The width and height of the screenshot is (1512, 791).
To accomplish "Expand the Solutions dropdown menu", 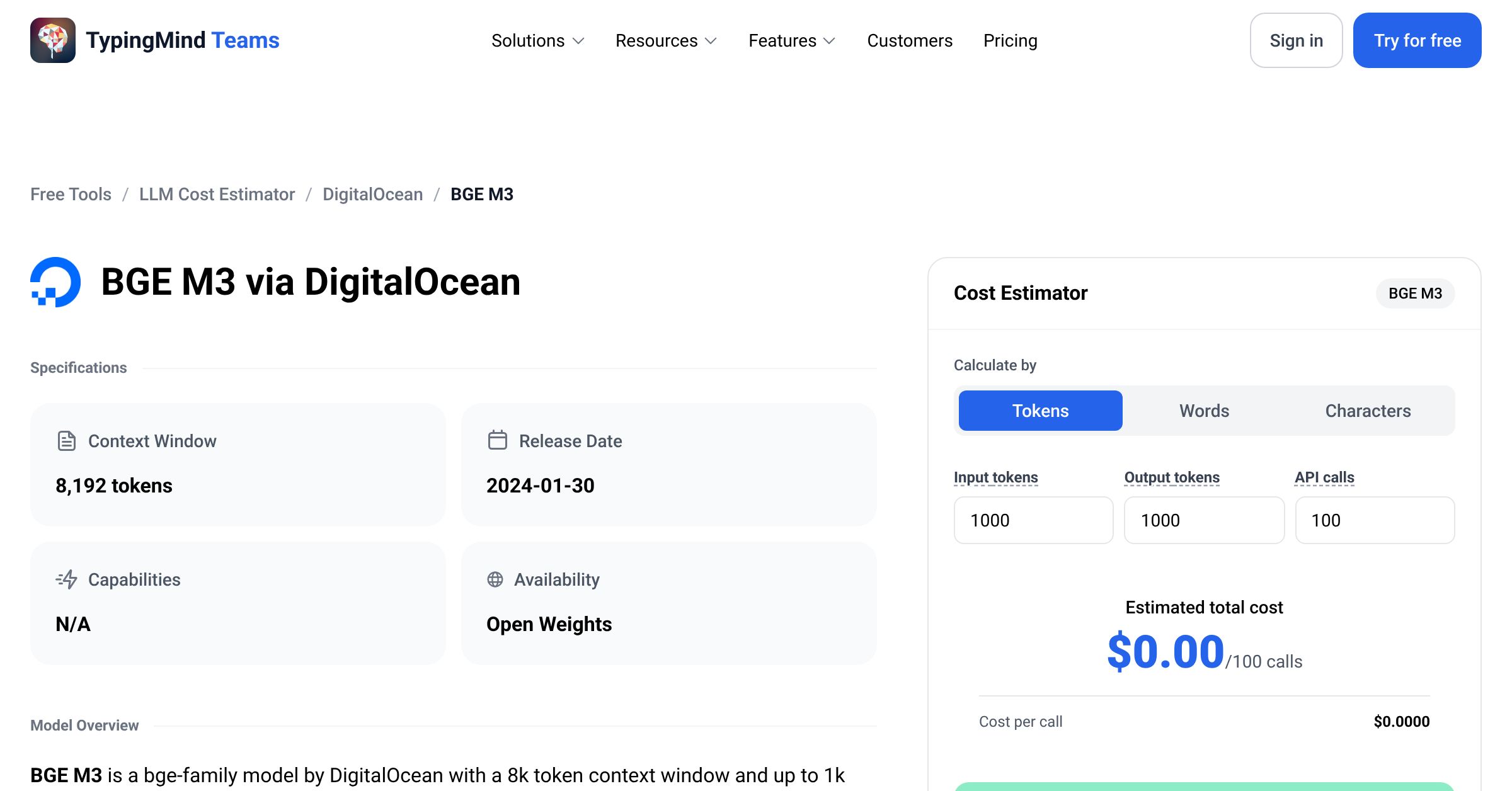I will (x=538, y=40).
